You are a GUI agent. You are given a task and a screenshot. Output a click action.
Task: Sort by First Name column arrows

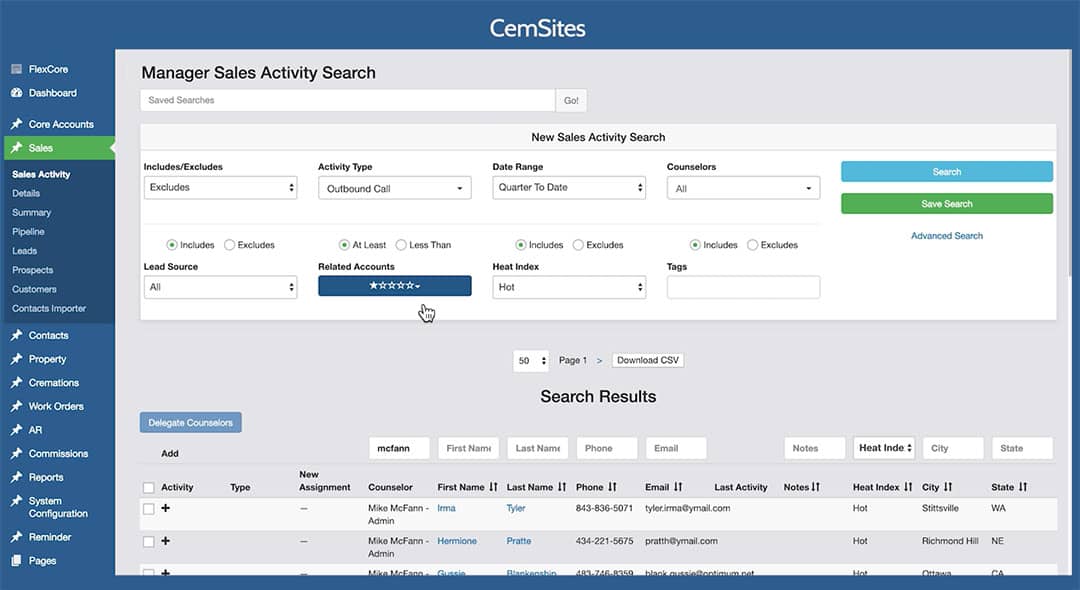click(493, 487)
